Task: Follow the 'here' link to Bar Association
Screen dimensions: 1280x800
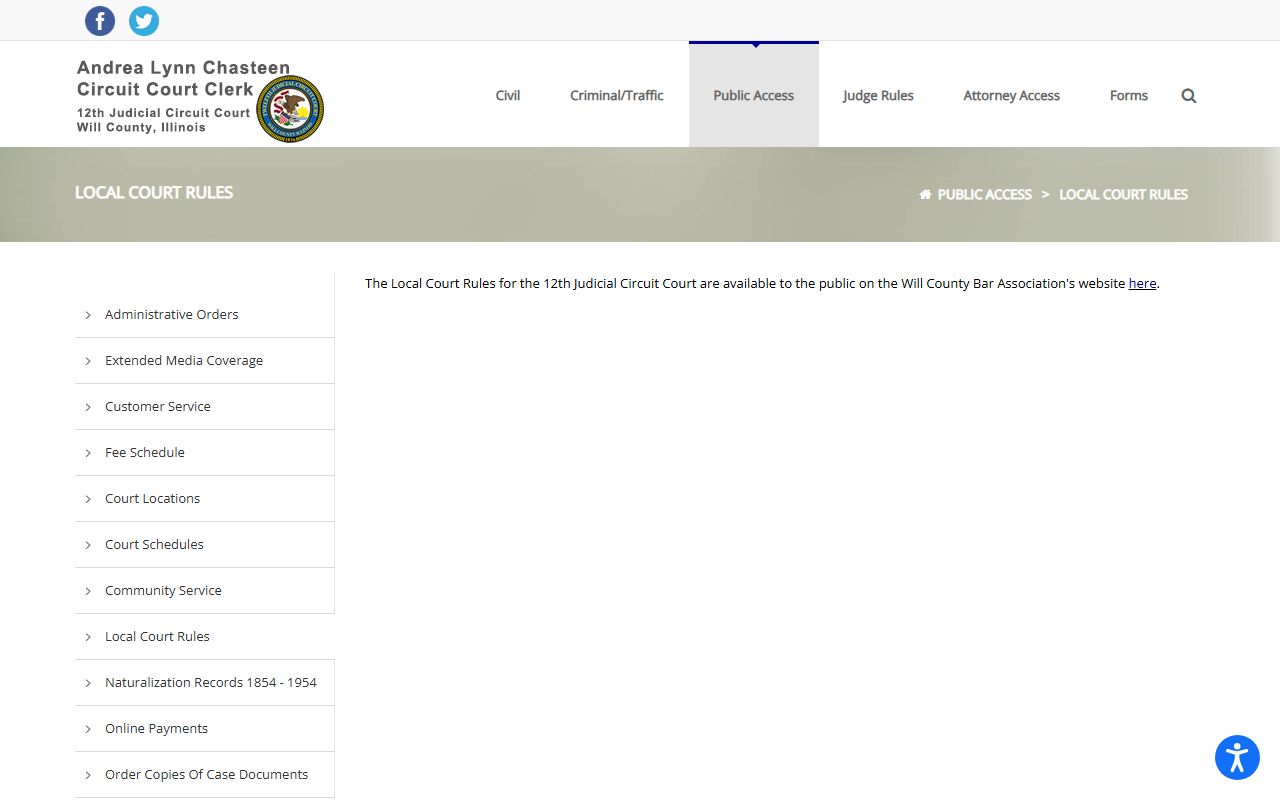Action: click(1142, 284)
